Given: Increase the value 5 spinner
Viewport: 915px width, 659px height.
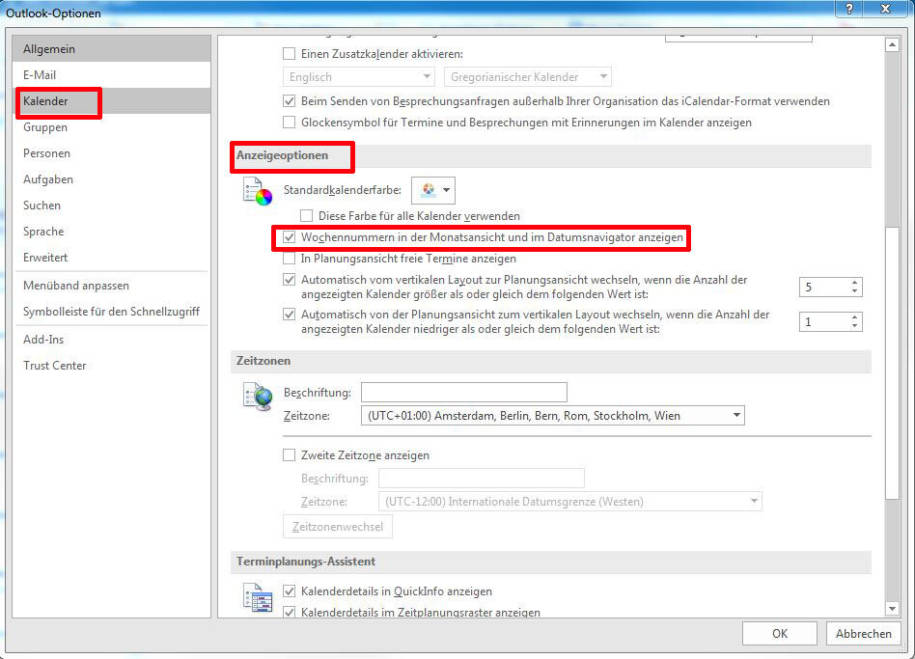Looking at the screenshot, I should tap(854, 283).
